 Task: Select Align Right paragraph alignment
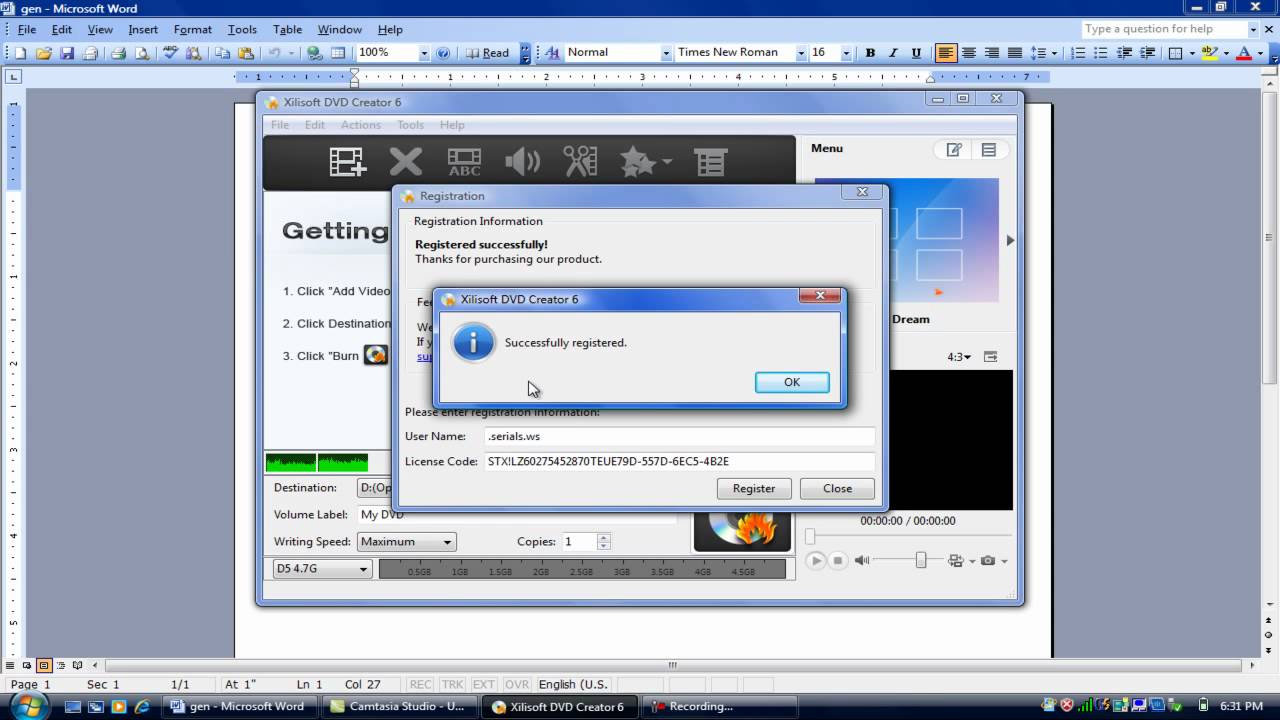[x=992, y=53]
